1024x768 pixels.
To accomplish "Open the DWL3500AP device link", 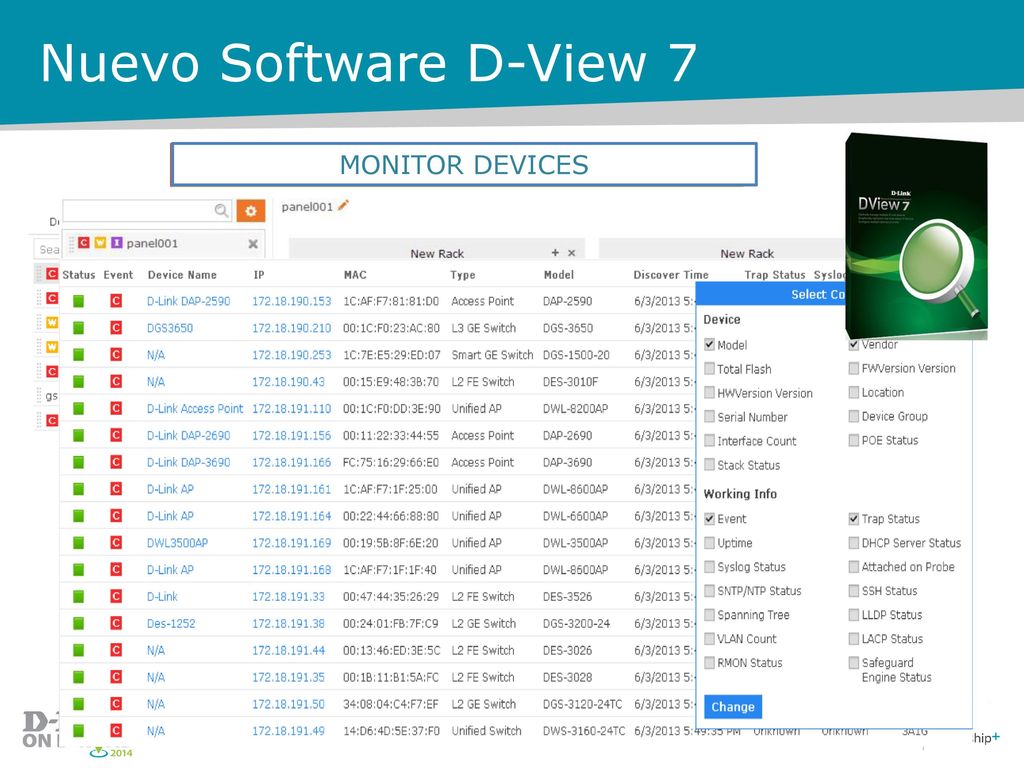I will [x=178, y=543].
